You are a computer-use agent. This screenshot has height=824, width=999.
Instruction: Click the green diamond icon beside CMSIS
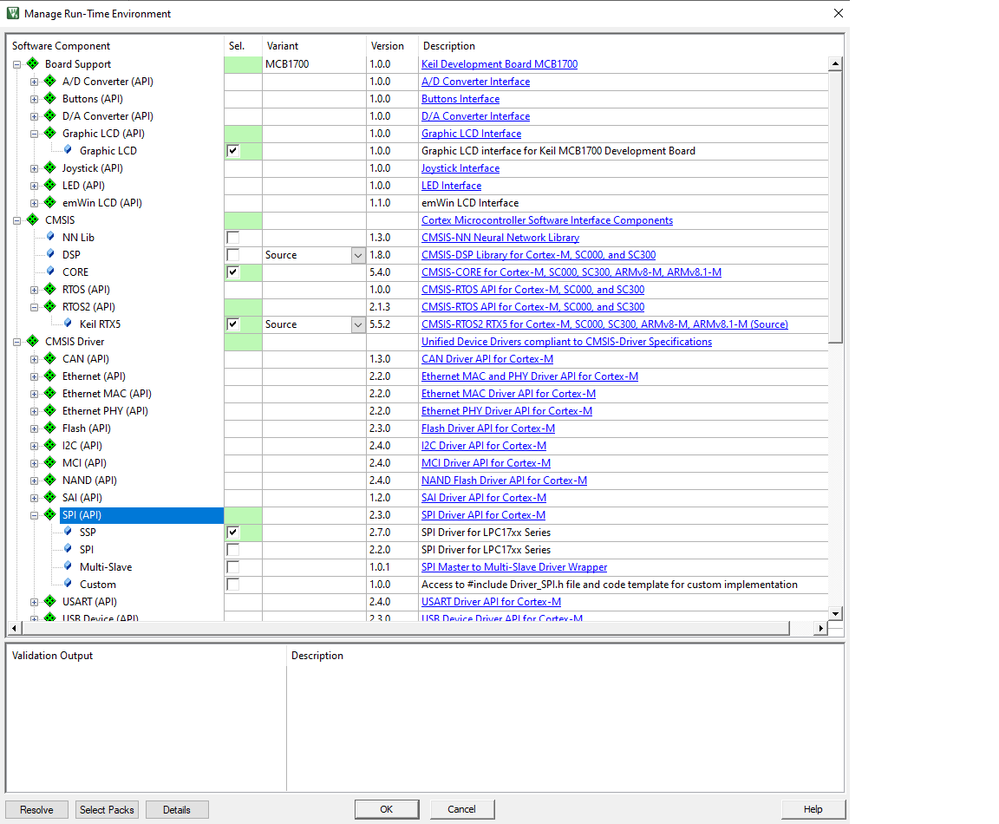pyautogui.click(x=32, y=219)
